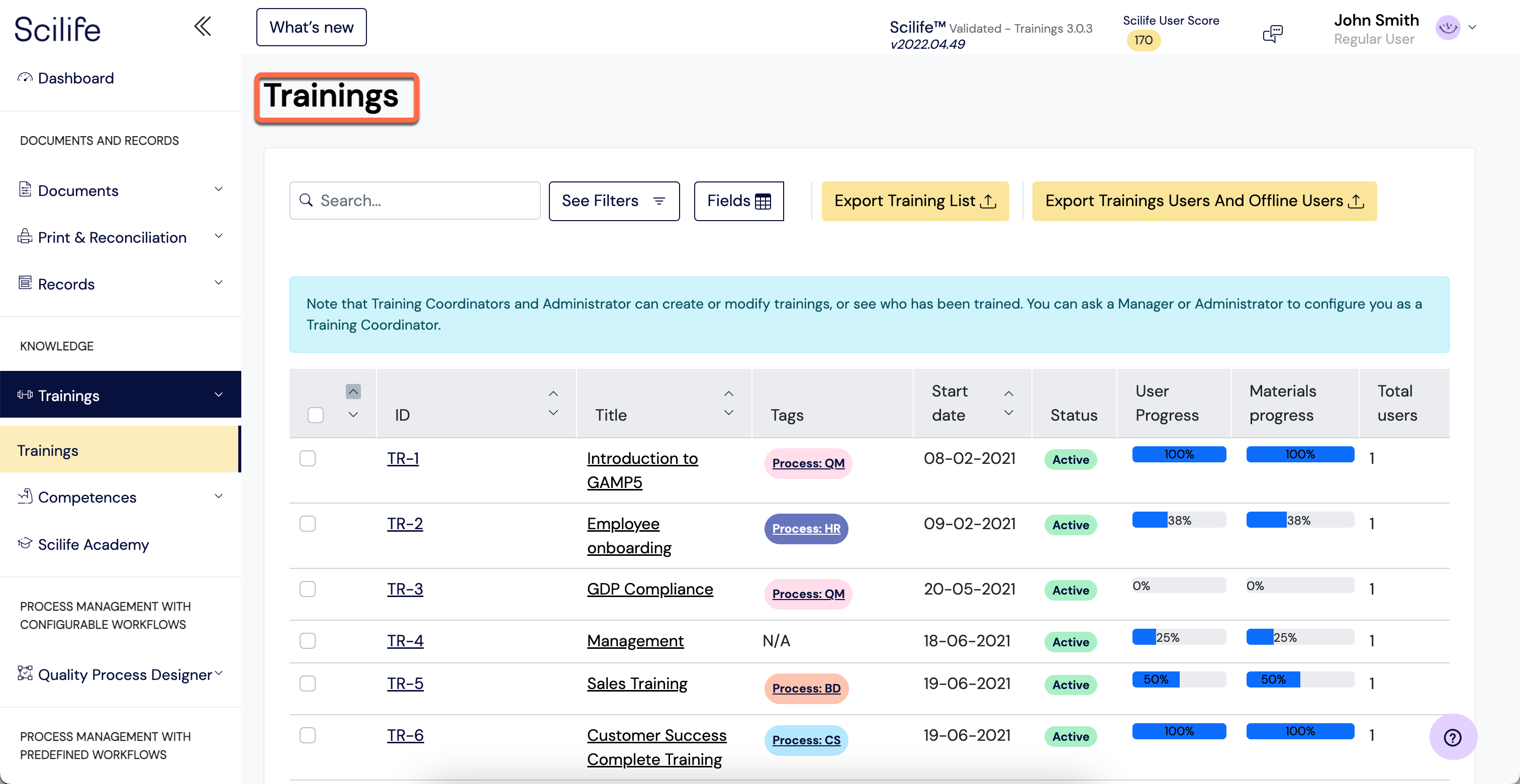Sort Title column descending arrow
Screen dimensions: 1520x784
(x=729, y=413)
